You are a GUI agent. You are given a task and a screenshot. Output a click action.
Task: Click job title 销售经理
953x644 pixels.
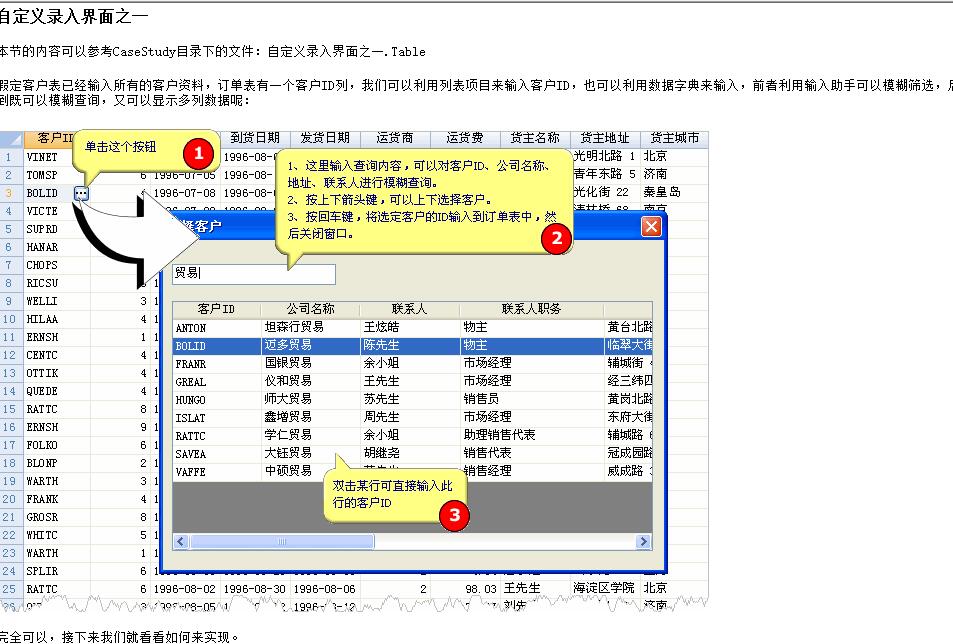[487, 471]
